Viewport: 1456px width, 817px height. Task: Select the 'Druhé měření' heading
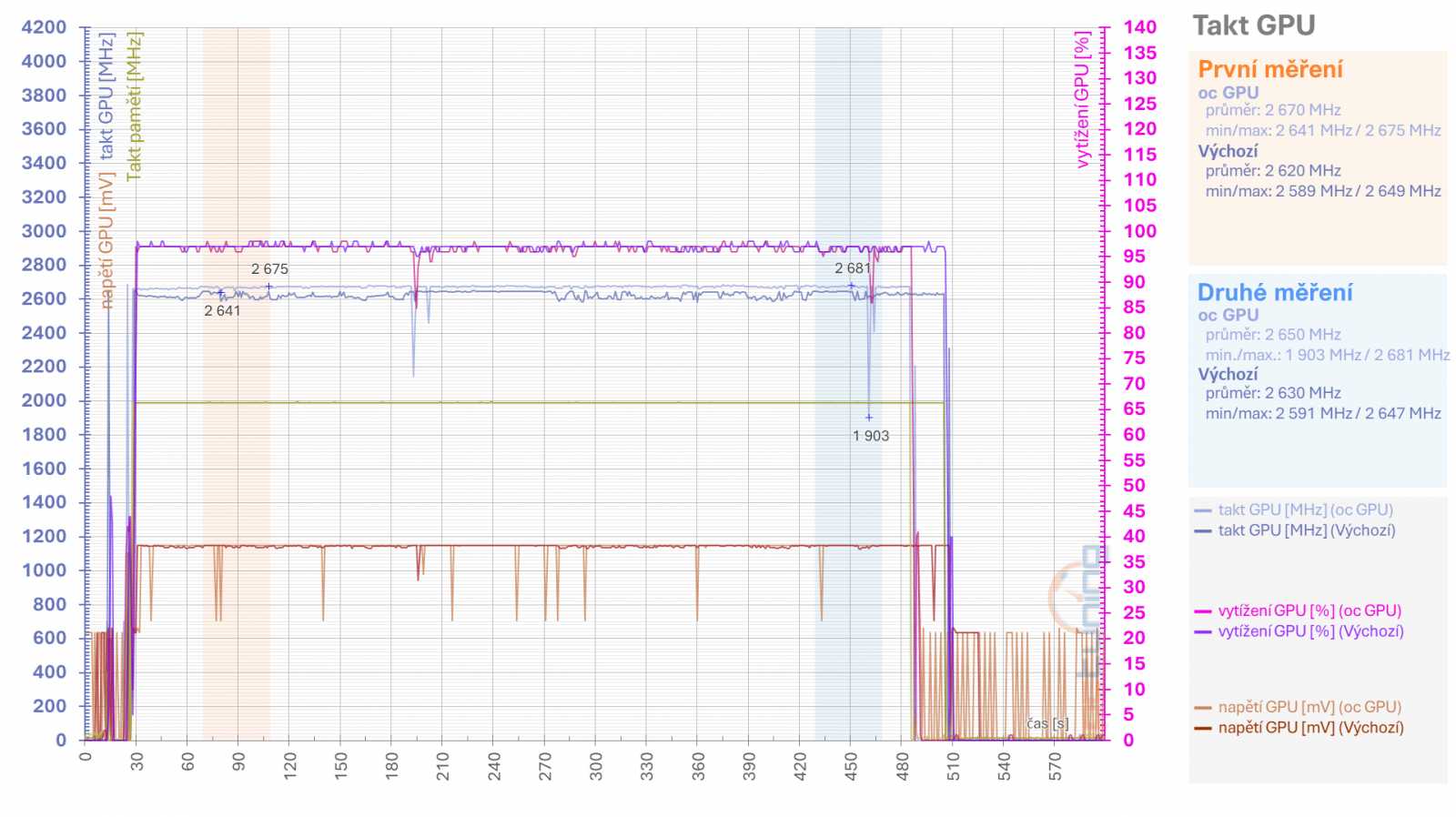click(1274, 292)
